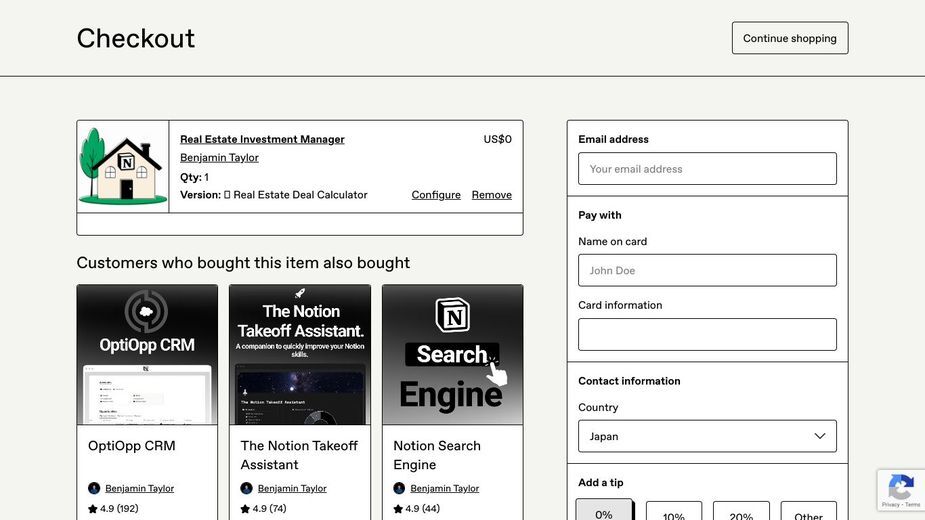Image resolution: width=925 pixels, height=520 pixels.
Task: Click the Real Estate house product image
Action: click(x=123, y=166)
